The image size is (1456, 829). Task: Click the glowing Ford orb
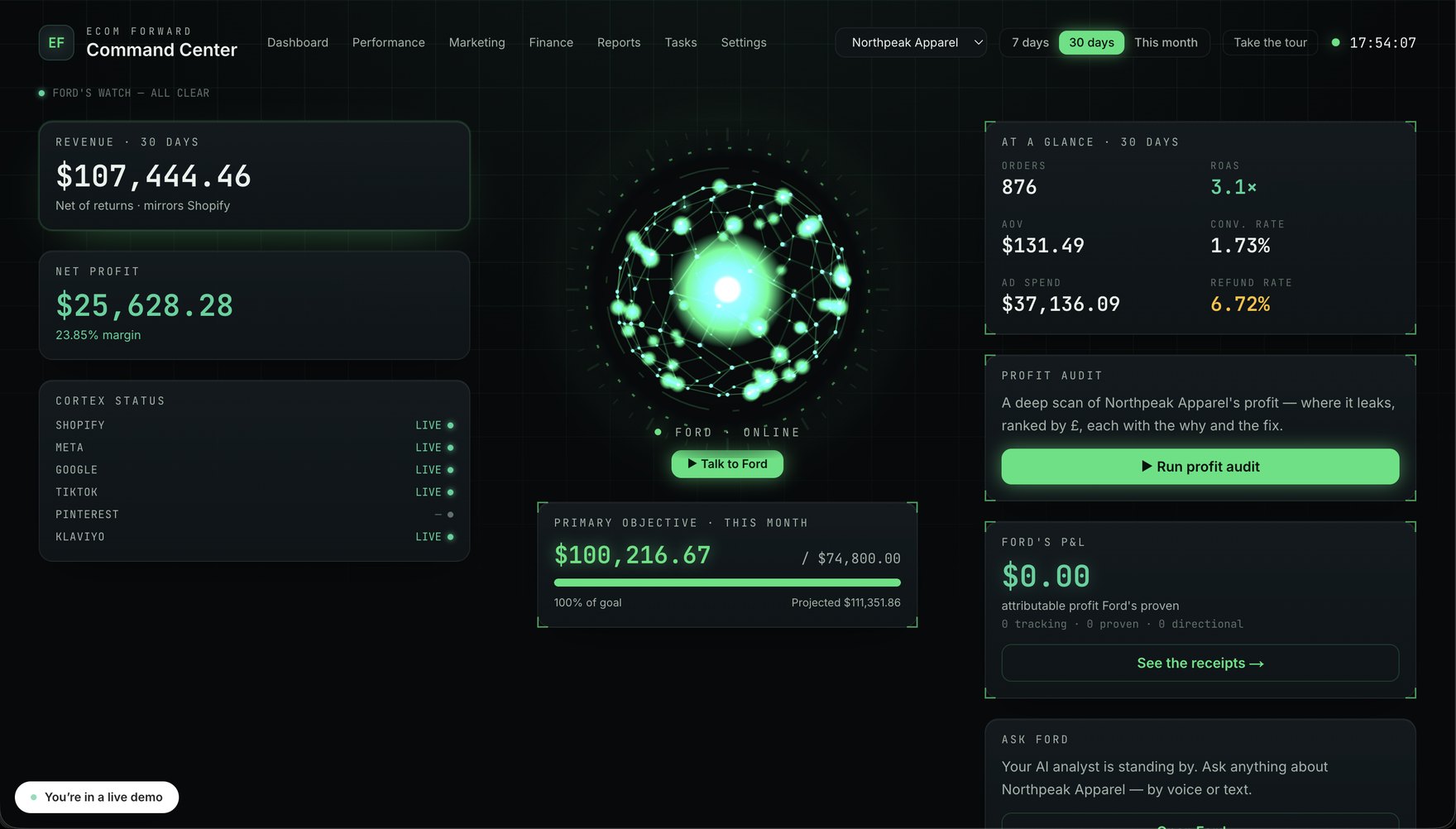[728, 290]
